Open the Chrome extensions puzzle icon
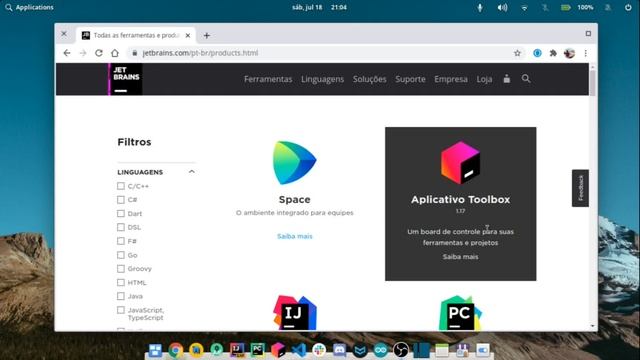The width and height of the screenshot is (640, 360). click(x=553, y=53)
